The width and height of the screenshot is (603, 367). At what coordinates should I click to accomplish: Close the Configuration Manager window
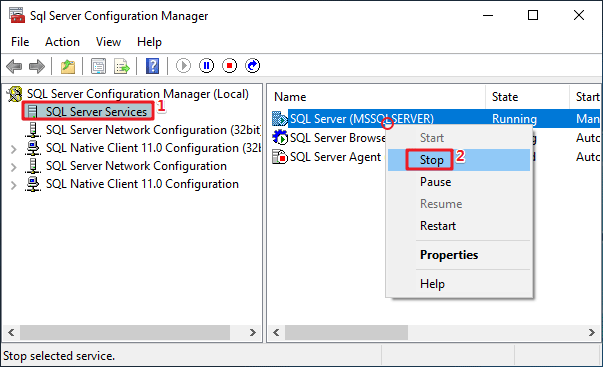[x=579, y=15]
